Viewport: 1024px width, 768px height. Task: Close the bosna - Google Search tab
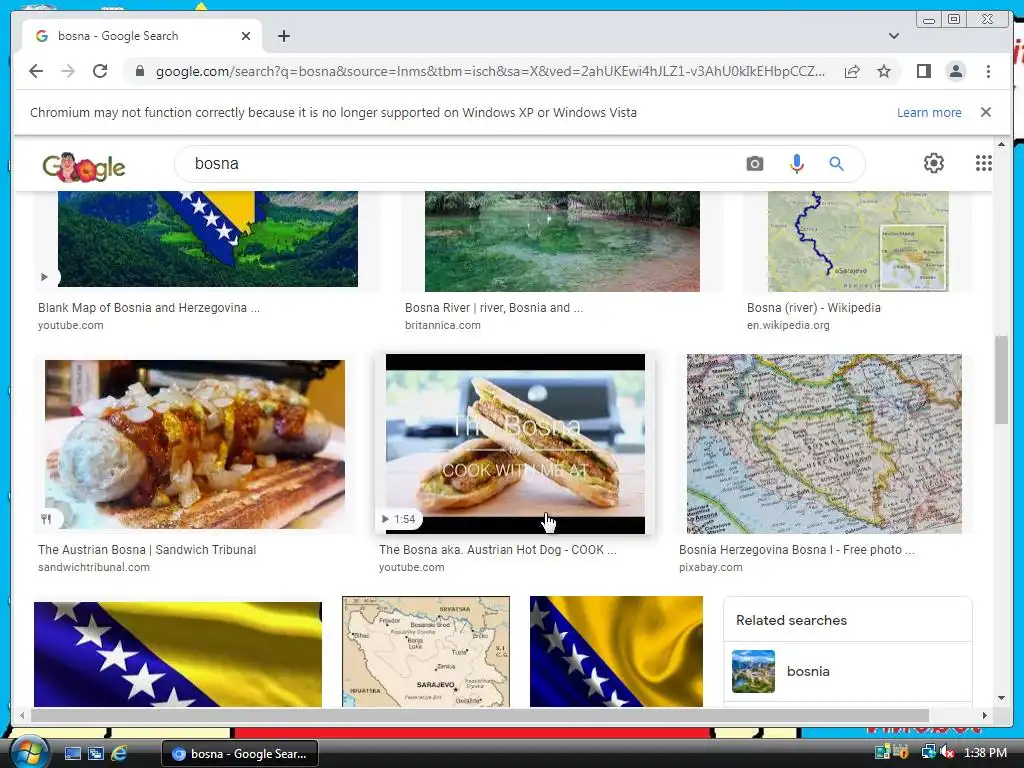(246, 36)
